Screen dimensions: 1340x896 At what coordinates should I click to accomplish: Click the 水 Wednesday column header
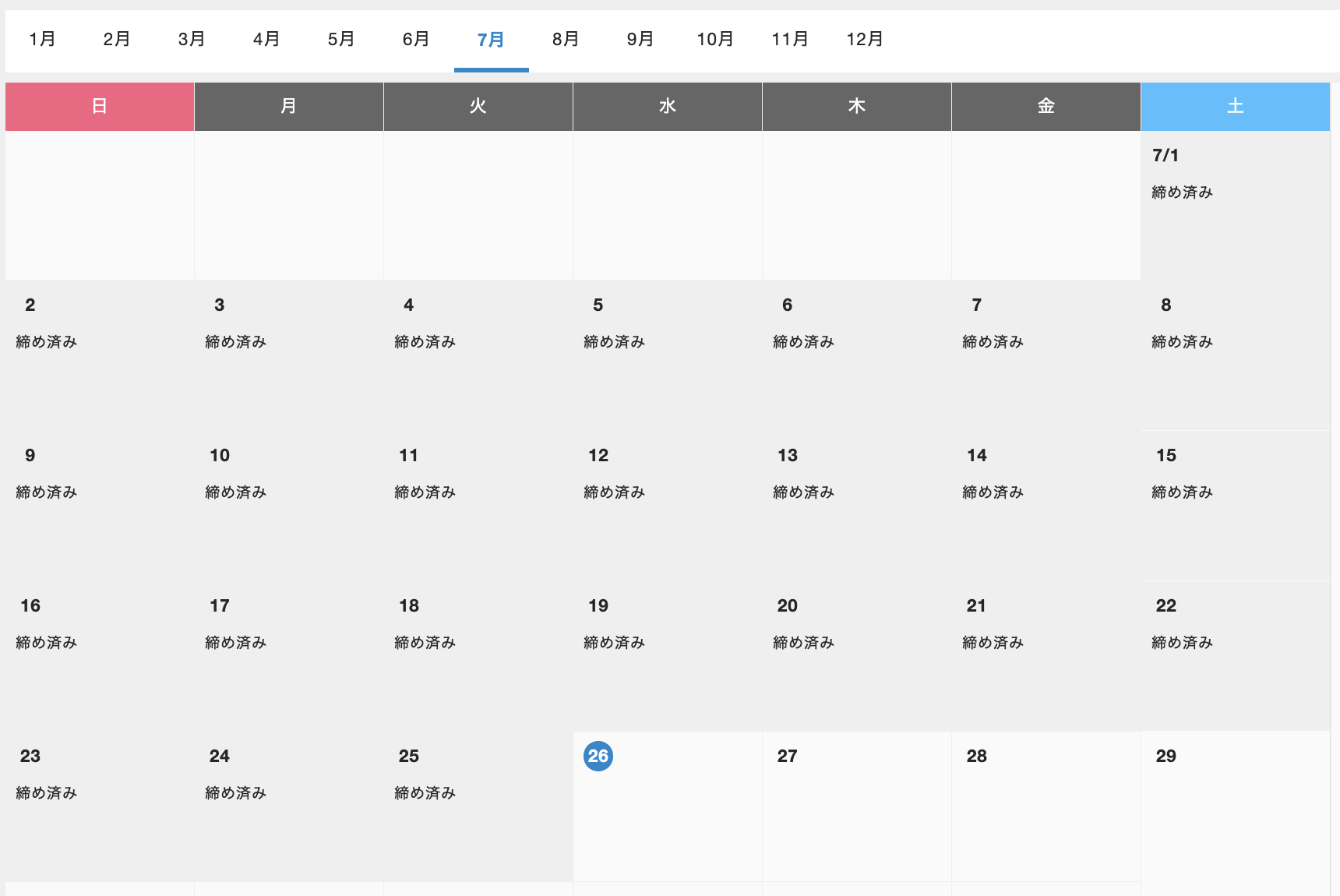668,107
